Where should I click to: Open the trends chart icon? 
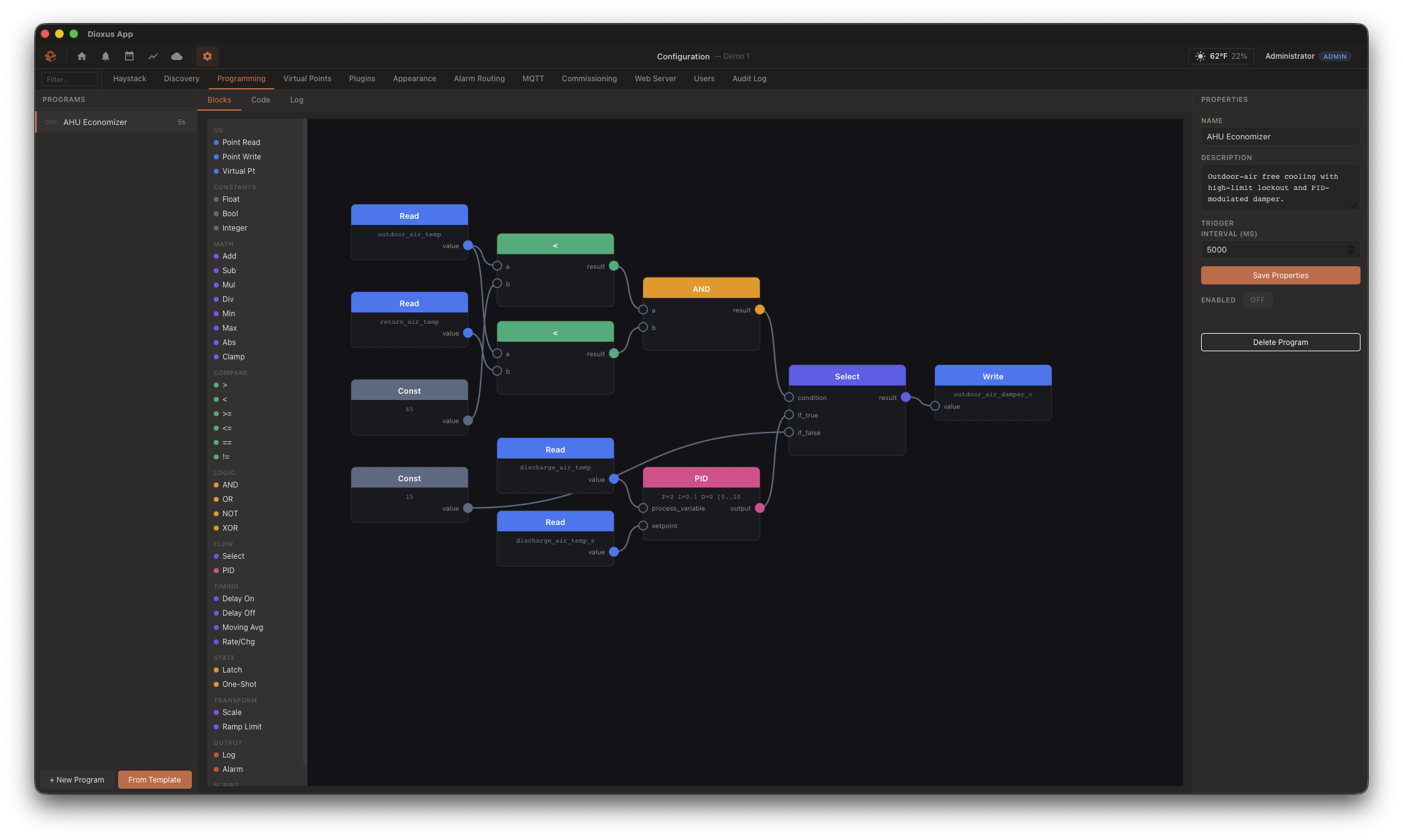tap(153, 56)
